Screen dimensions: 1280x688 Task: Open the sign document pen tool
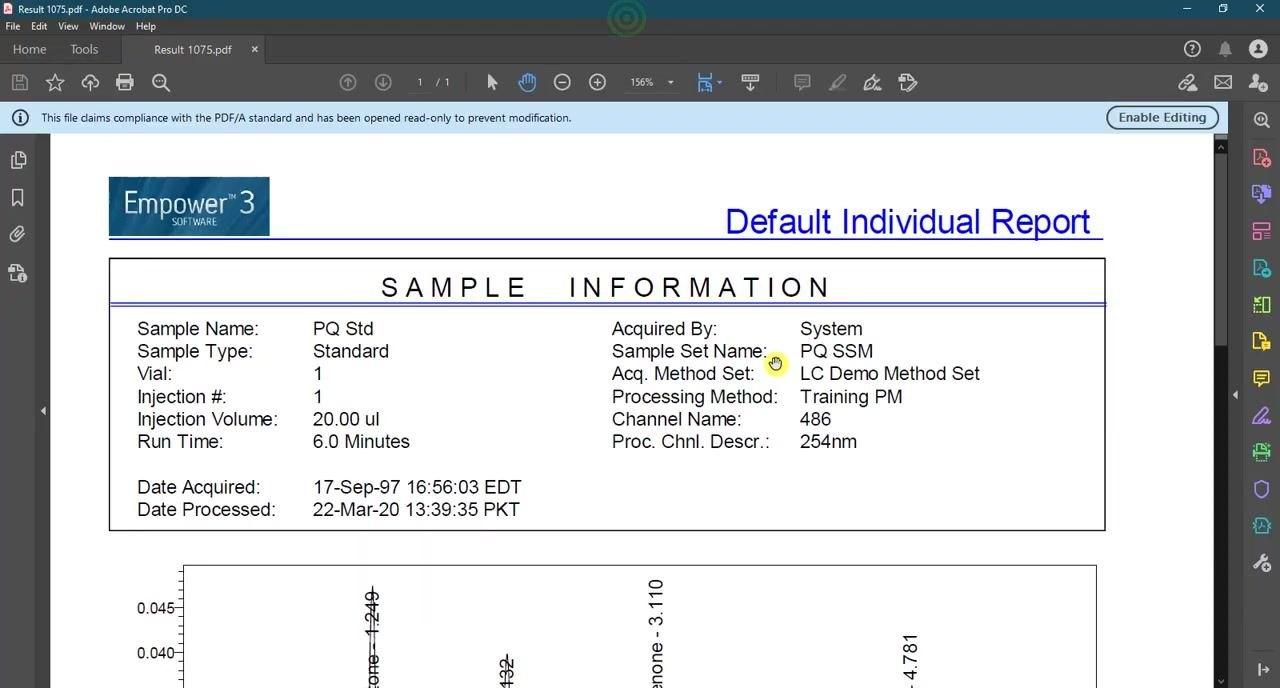[x=872, y=82]
